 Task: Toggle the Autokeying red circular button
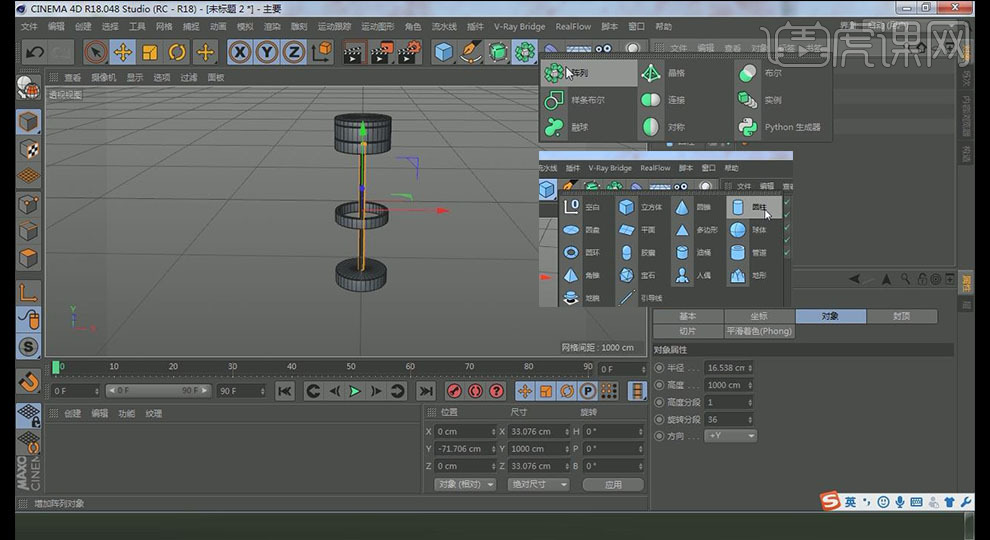click(x=475, y=392)
